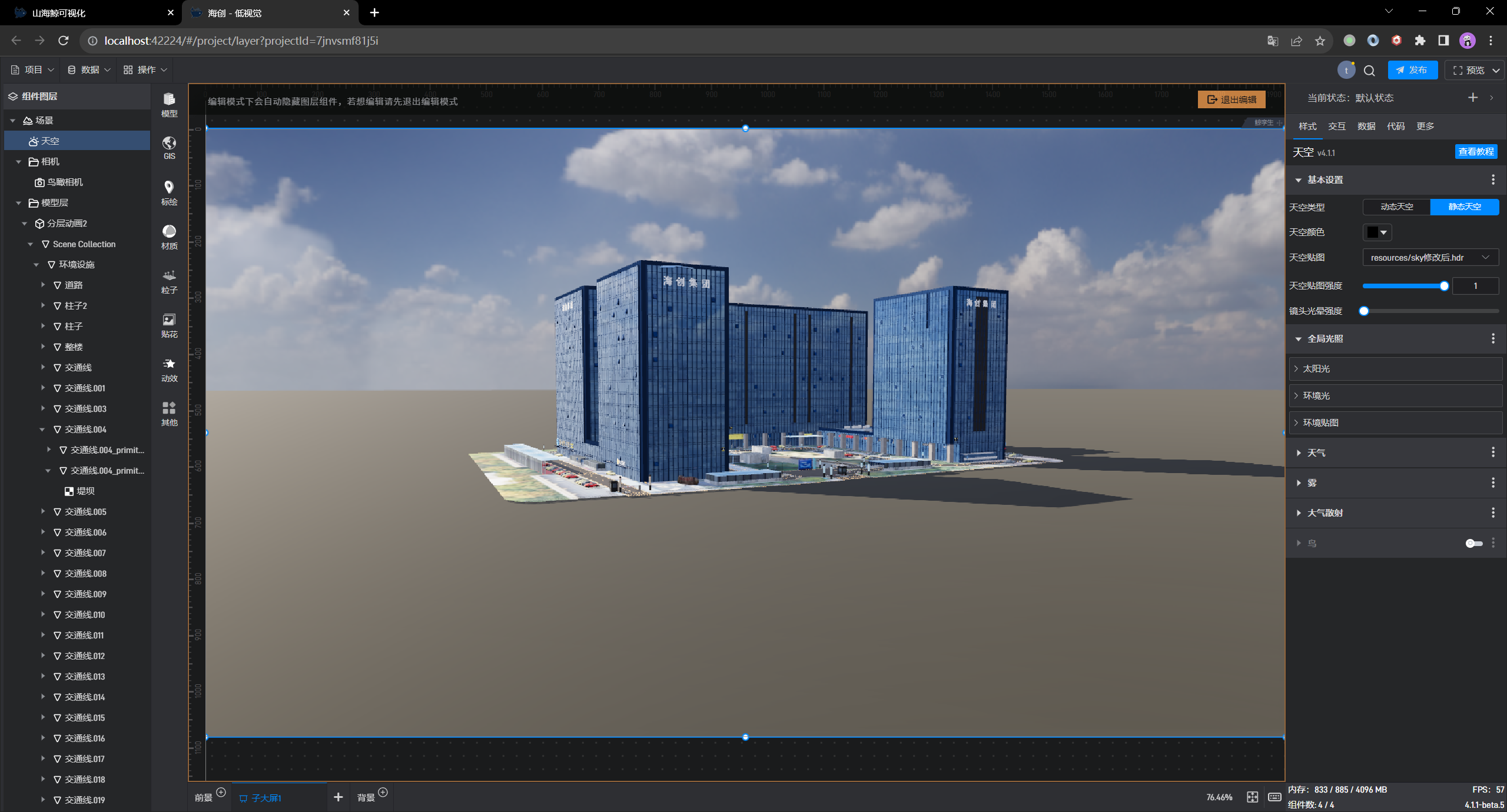Image resolution: width=1507 pixels, height=812 pixels.
Task: Open the 材质 material panel icon
Action: [169, 237]
